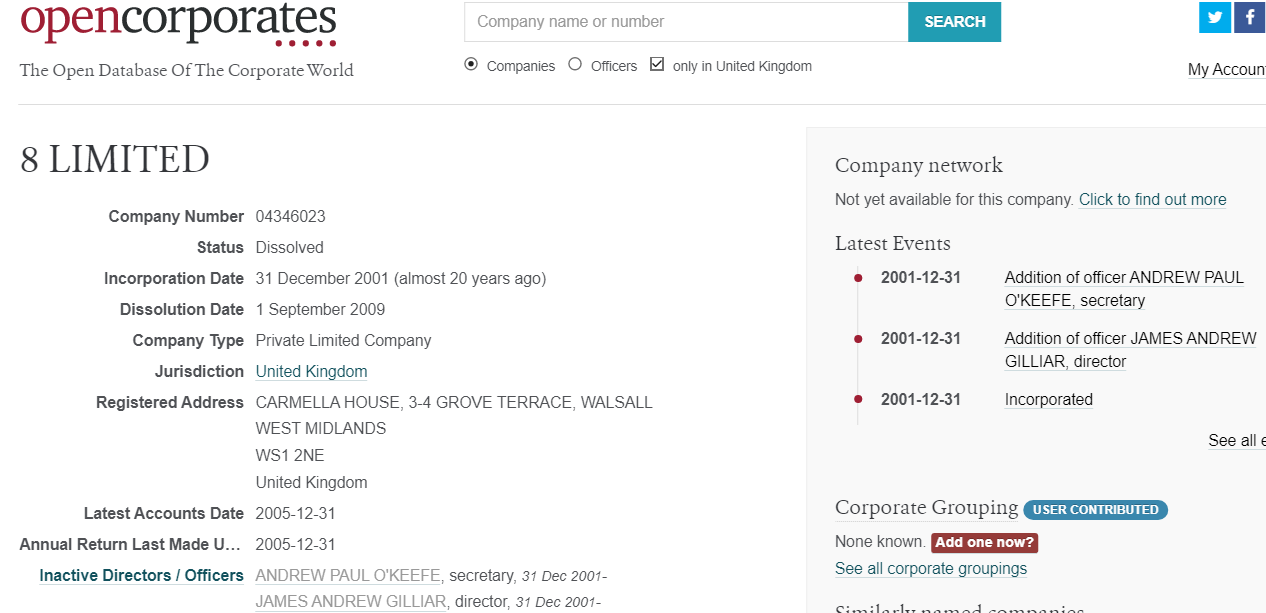Open the Inactive Directors / Officers link
The width and height of the screenshot is (1266, 613).
141,576
